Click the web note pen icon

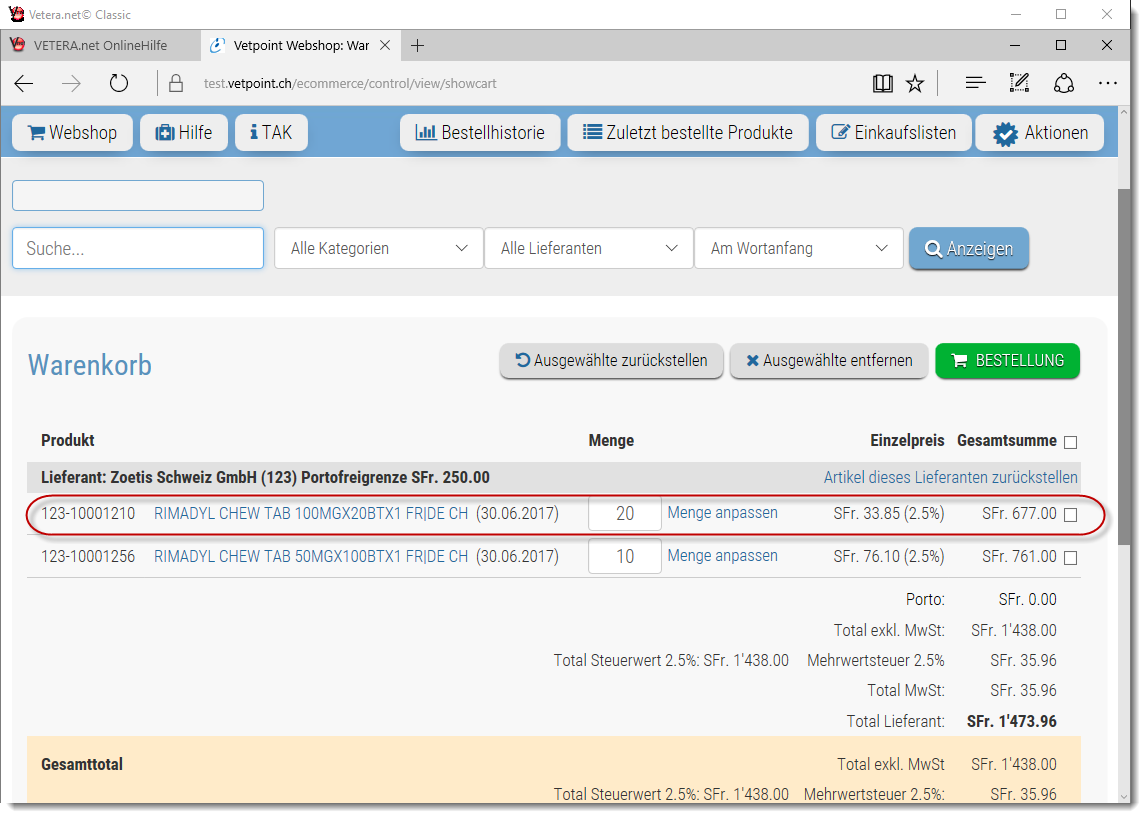click(1019, 84)
